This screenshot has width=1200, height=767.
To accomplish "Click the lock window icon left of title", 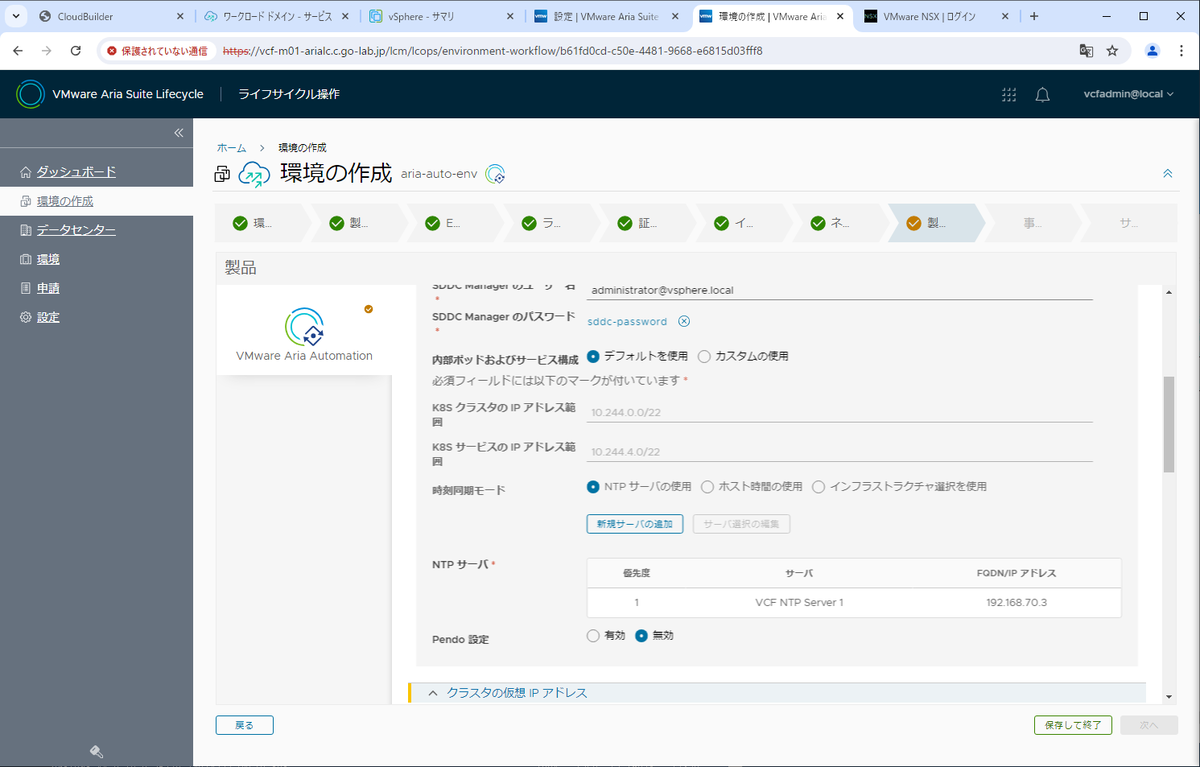I will tap(222, 175).
